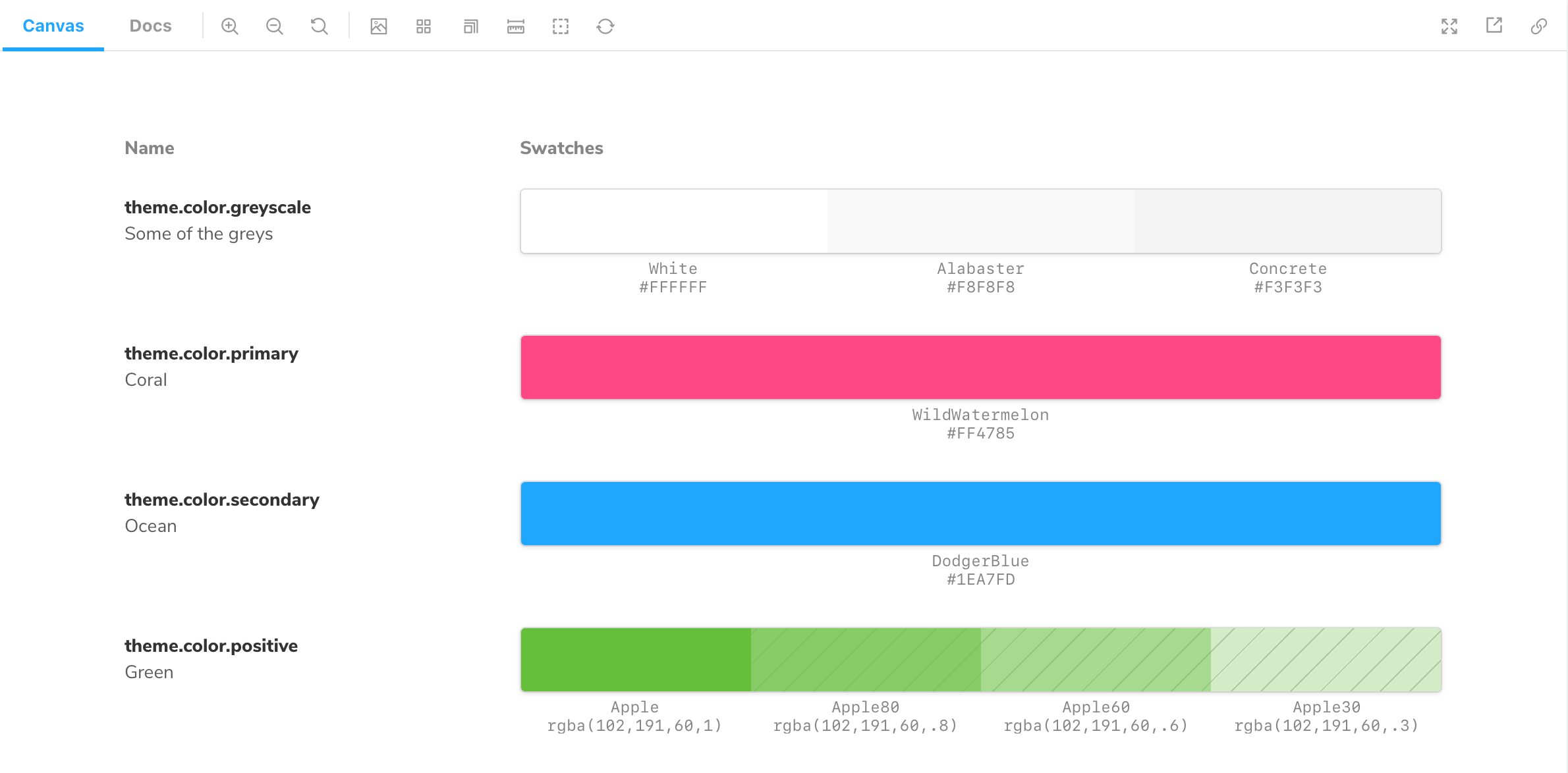The image size is (1568, 773).
Task: Click the rgba(102,191,60,.3) value
Action: 1326,726
